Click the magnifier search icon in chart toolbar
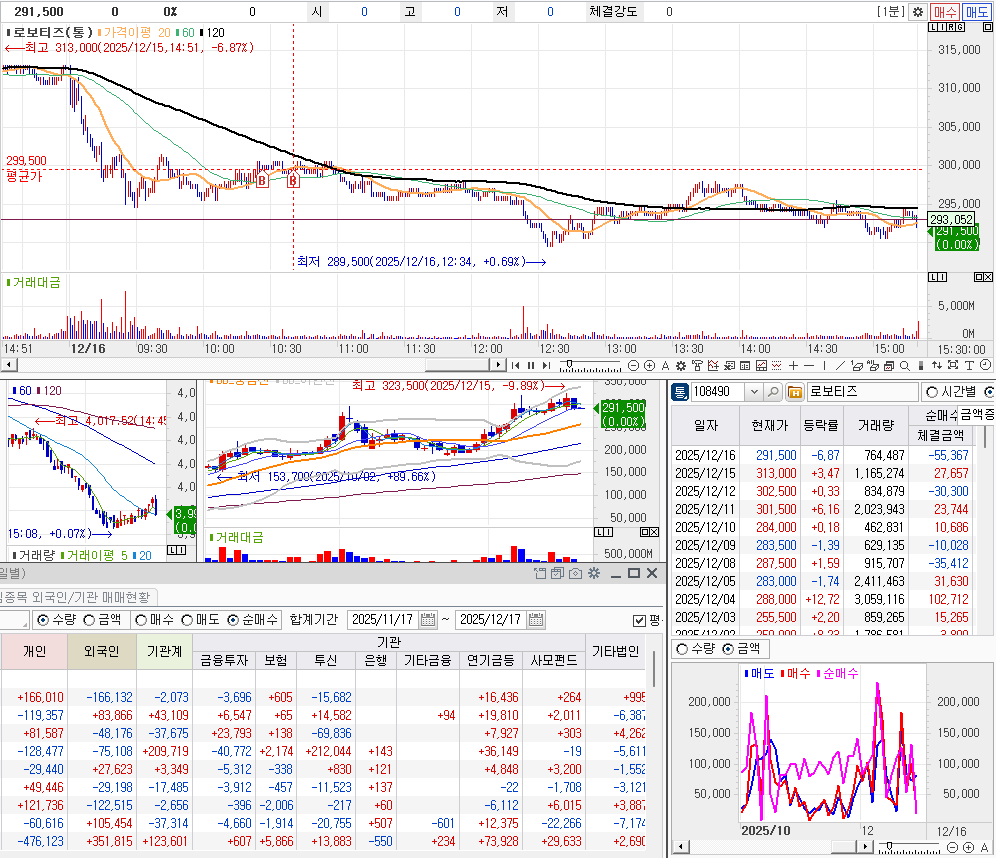 click(905, 365)
